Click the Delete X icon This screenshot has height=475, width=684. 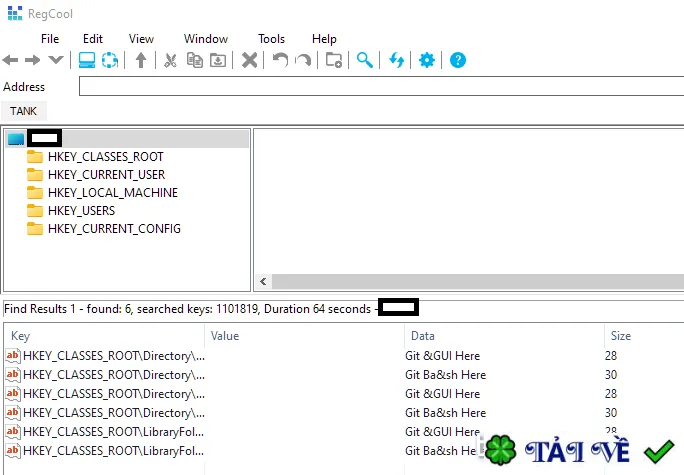tap(250, 60)
